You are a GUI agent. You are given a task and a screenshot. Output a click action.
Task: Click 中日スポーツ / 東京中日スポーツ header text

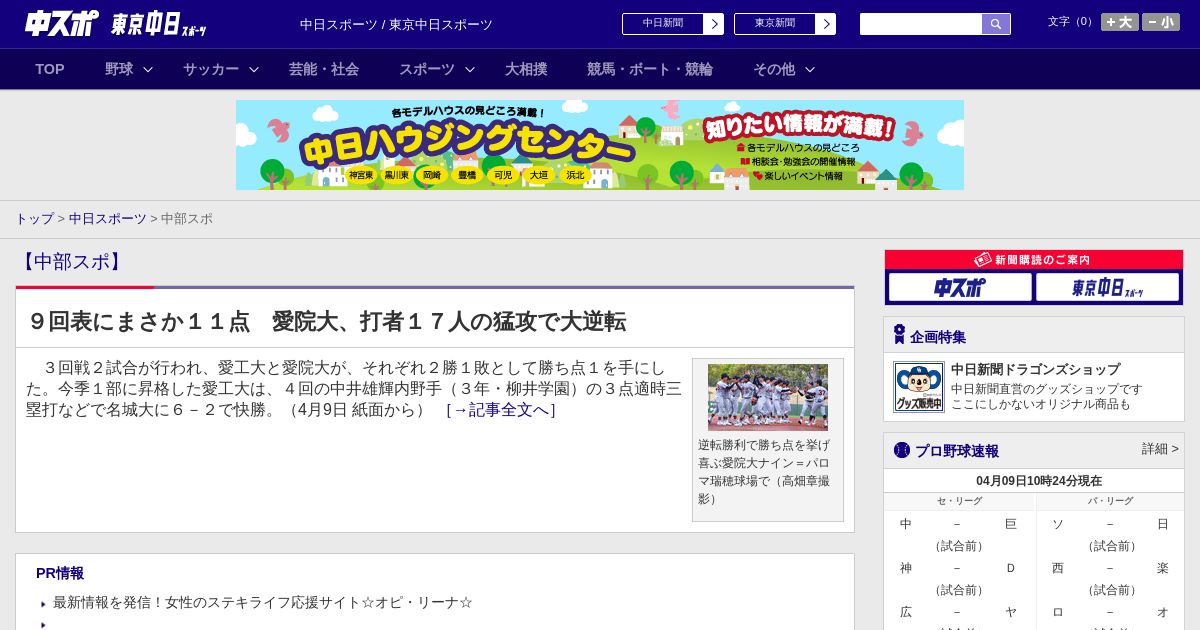pos(396,24)
